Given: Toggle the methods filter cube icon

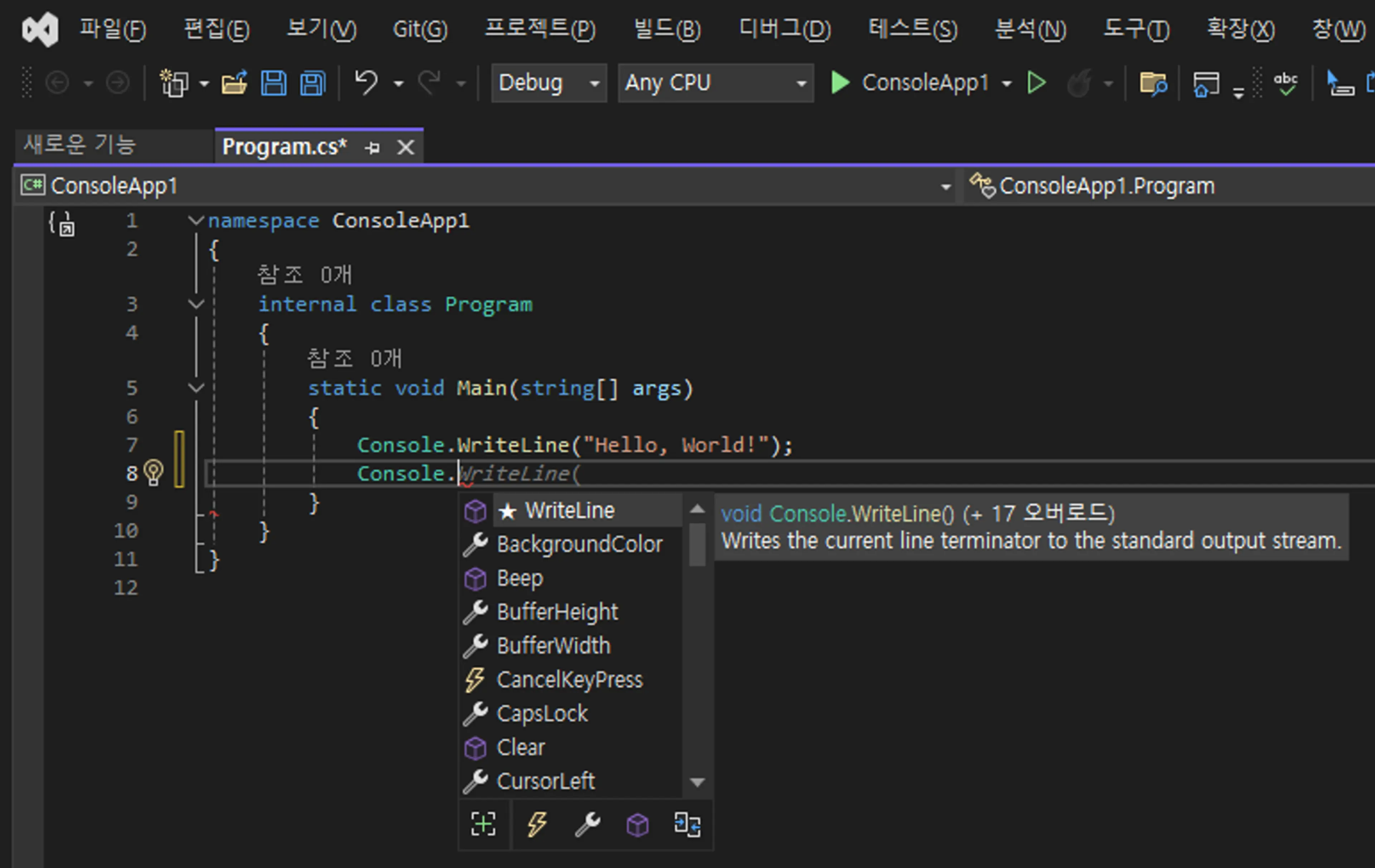Looking at the screenshot, I should [x=637, y=825].
